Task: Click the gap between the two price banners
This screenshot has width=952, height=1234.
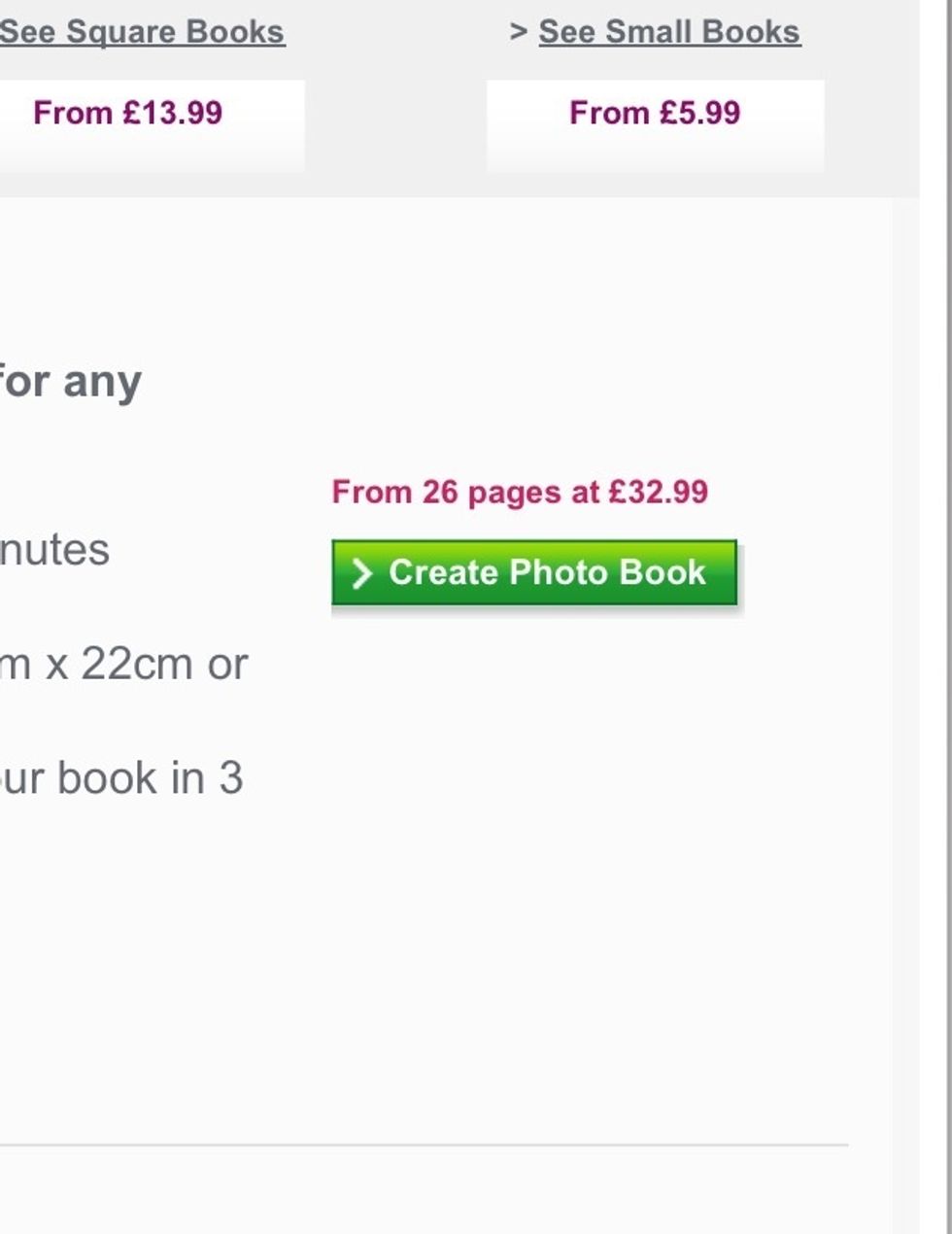Action: tap(393, 126)
